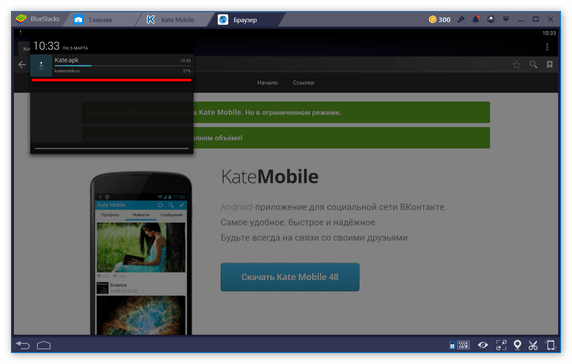Click the pin icon in title bar
572x364 pixels.
(x=461, y=19)
